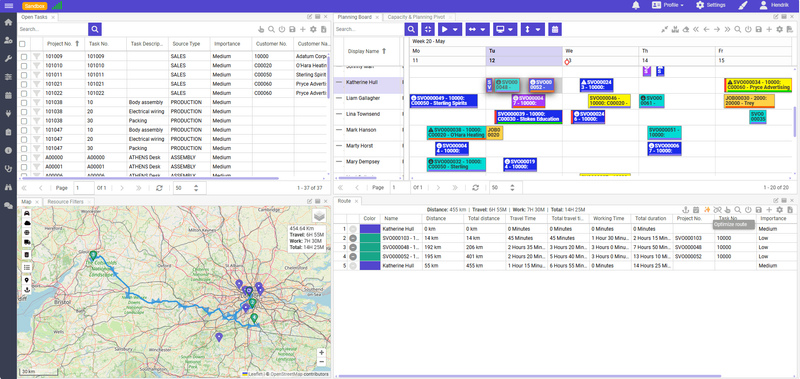Click the color swatch of SVO000052 route row
This screenshot has width=800, height=379.
(x=370, y=257)
